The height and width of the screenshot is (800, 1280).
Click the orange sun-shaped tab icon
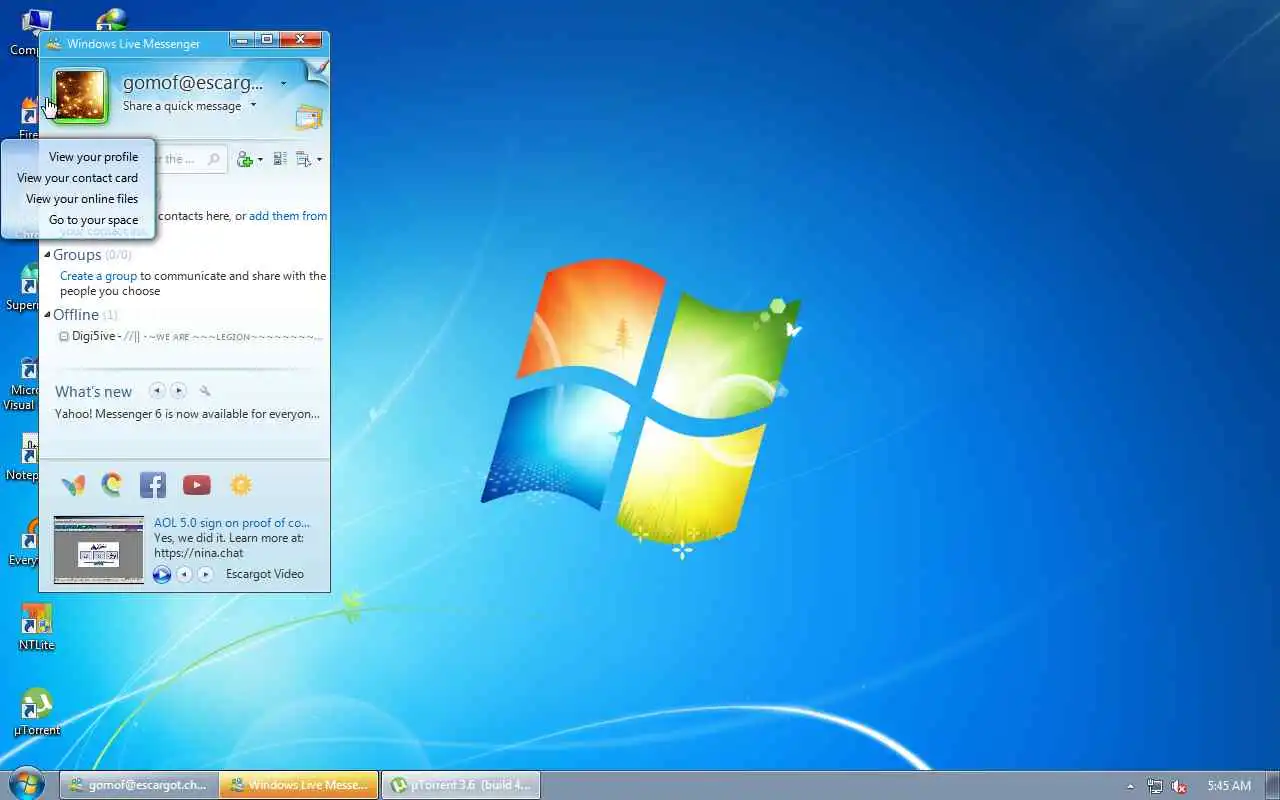pyautogui.click(x=241, y=485)
